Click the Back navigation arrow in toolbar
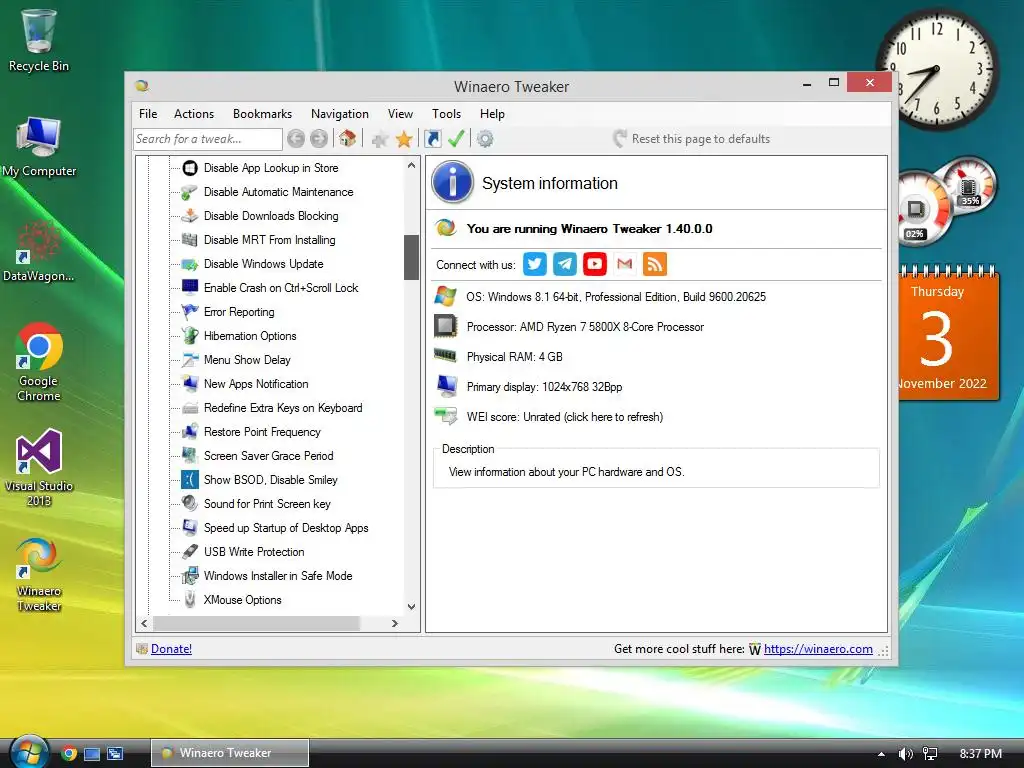Screen dimensions: 1024x768 [x=296, y=138]
